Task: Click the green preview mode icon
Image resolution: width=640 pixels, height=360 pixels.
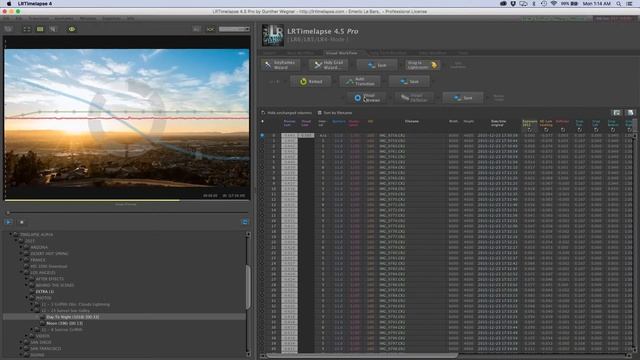Action: 40,29
